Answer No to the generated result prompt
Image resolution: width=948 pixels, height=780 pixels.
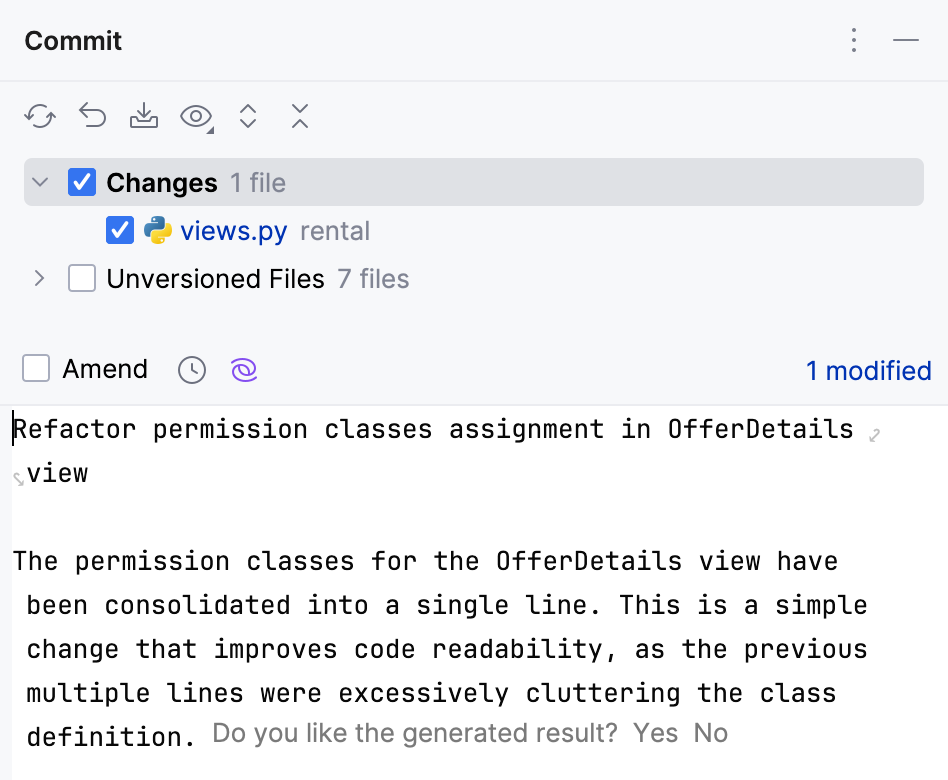(710, 733)
